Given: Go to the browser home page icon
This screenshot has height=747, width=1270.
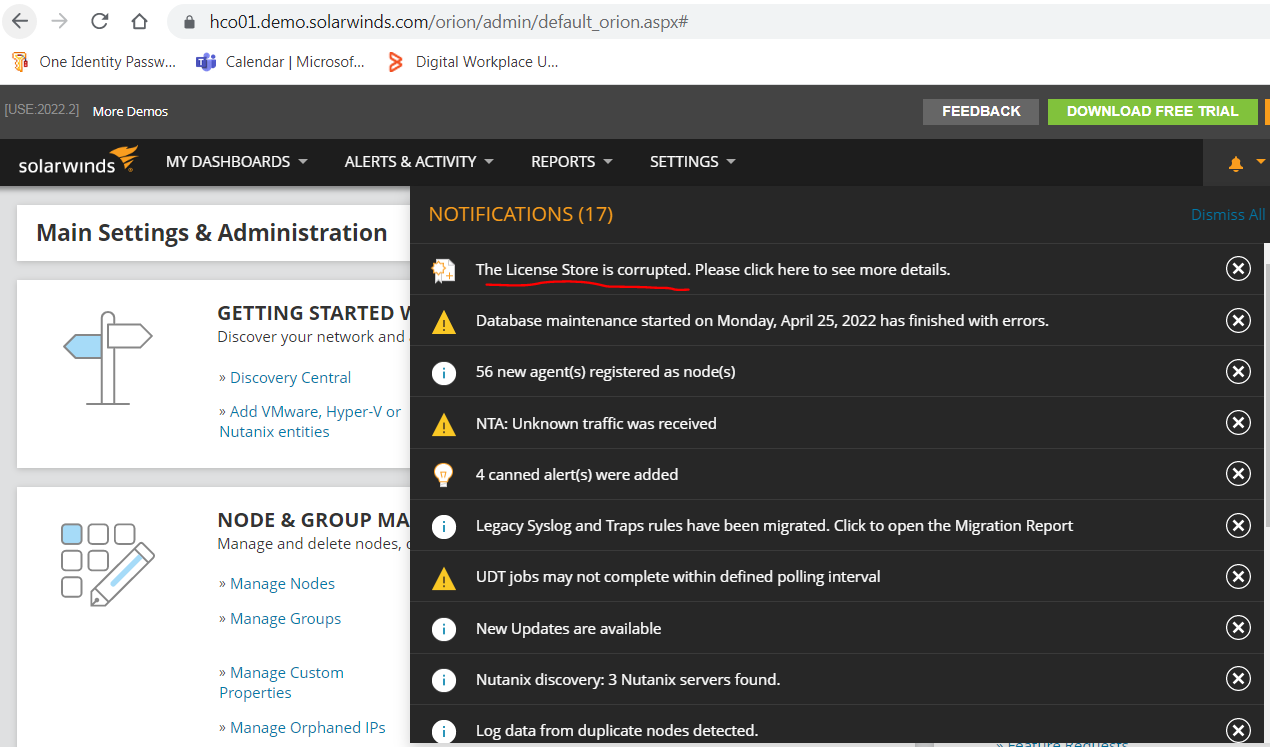Looking at the screenshot, I should click(x=140, y=21).
